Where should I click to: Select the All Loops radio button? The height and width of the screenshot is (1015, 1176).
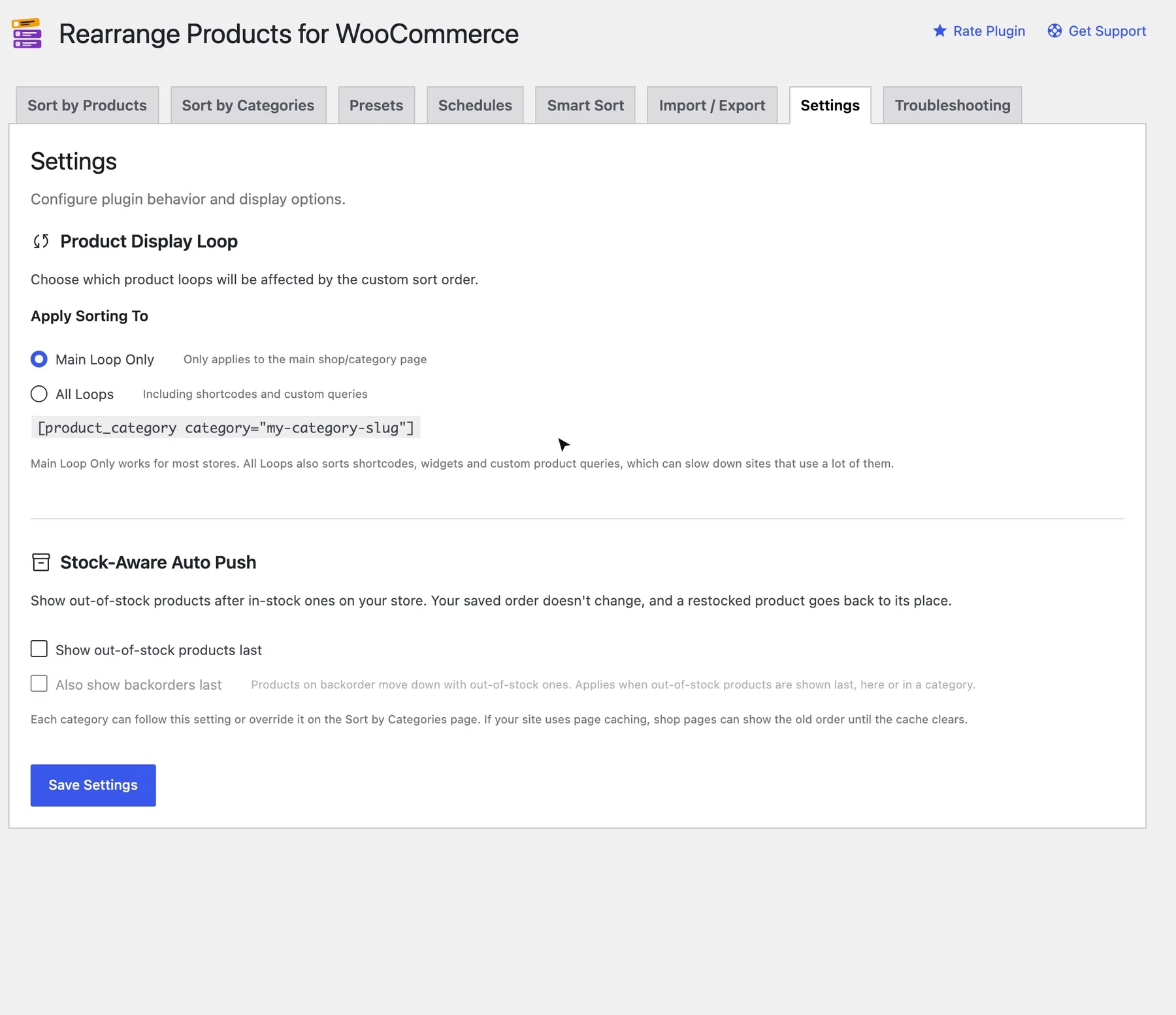[x=39, y=394]
